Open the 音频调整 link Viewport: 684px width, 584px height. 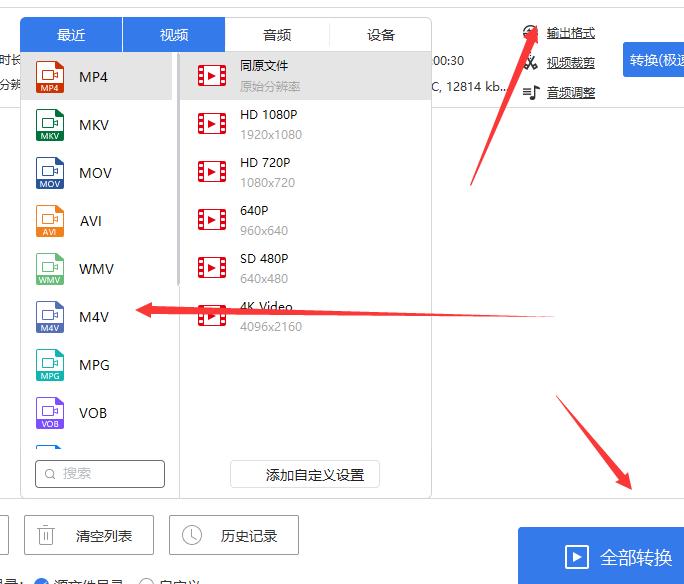pyautogui.click(x=571, y=92)
